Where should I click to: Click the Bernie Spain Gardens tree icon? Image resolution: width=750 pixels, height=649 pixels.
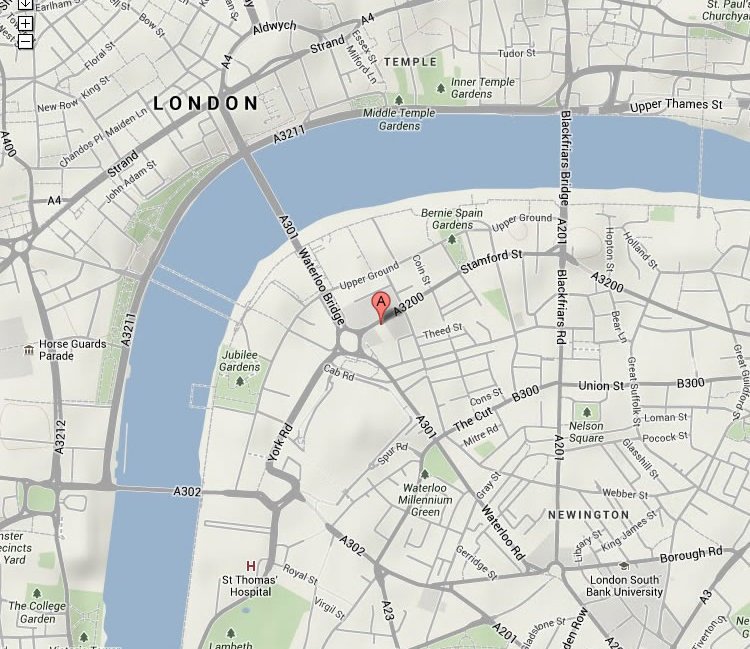click(x=452, y=239)
